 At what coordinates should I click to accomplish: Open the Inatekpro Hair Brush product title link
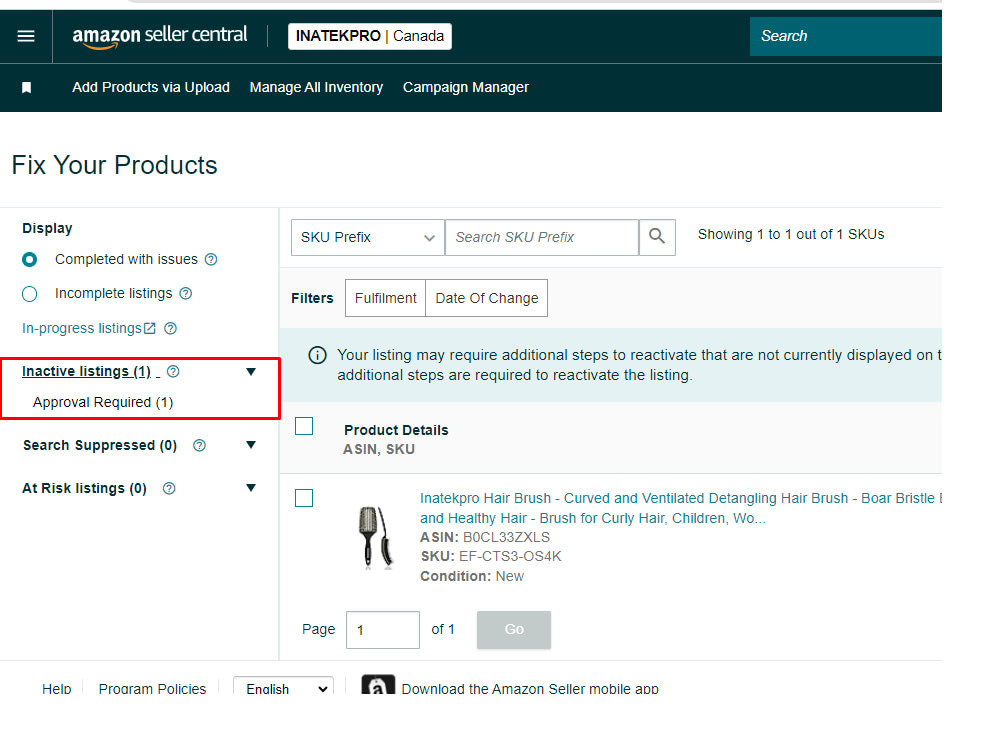coord(680,508)
